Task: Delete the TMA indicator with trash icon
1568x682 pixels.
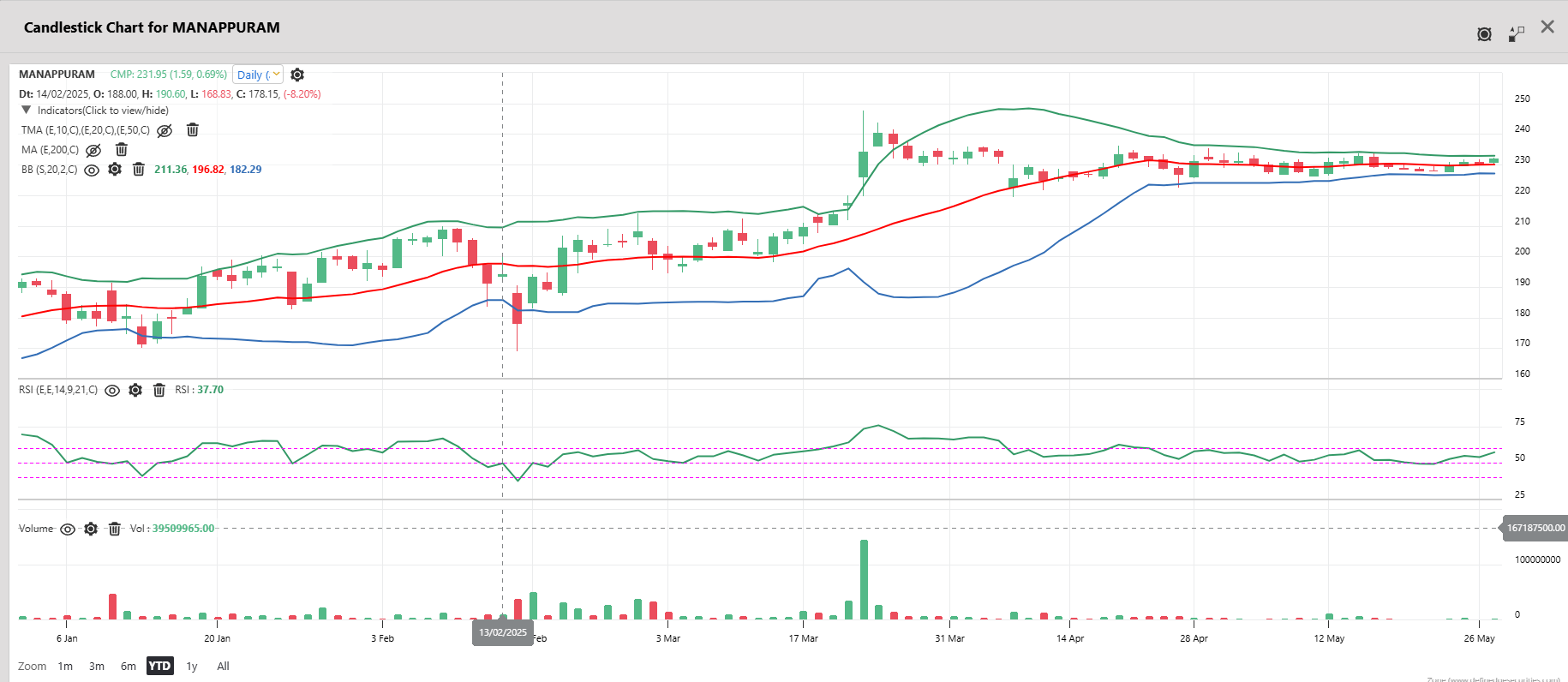Action: tap(193, 129)
